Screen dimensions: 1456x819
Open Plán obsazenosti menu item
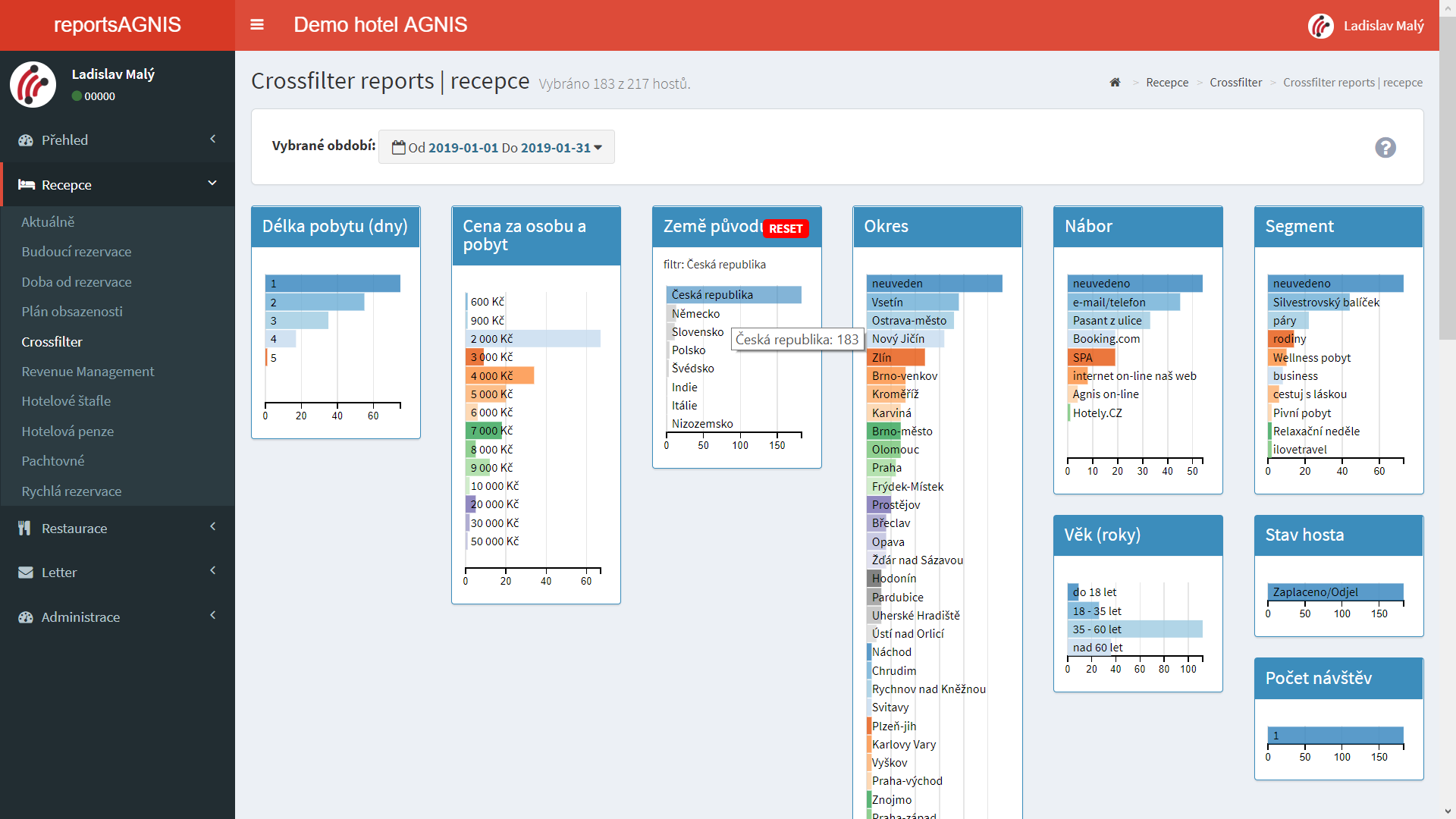tap(72, 312)
